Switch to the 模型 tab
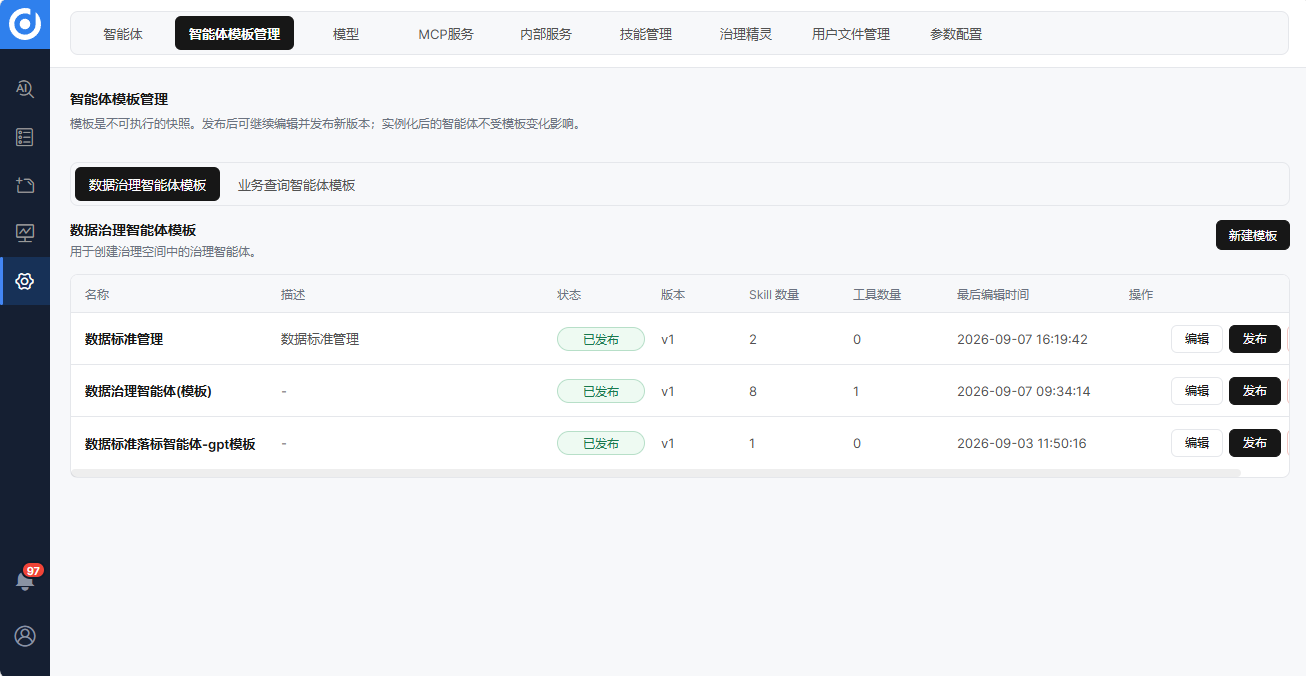Screen dimensions: 1306x676 pyautogui.click(x=346, y=34)
